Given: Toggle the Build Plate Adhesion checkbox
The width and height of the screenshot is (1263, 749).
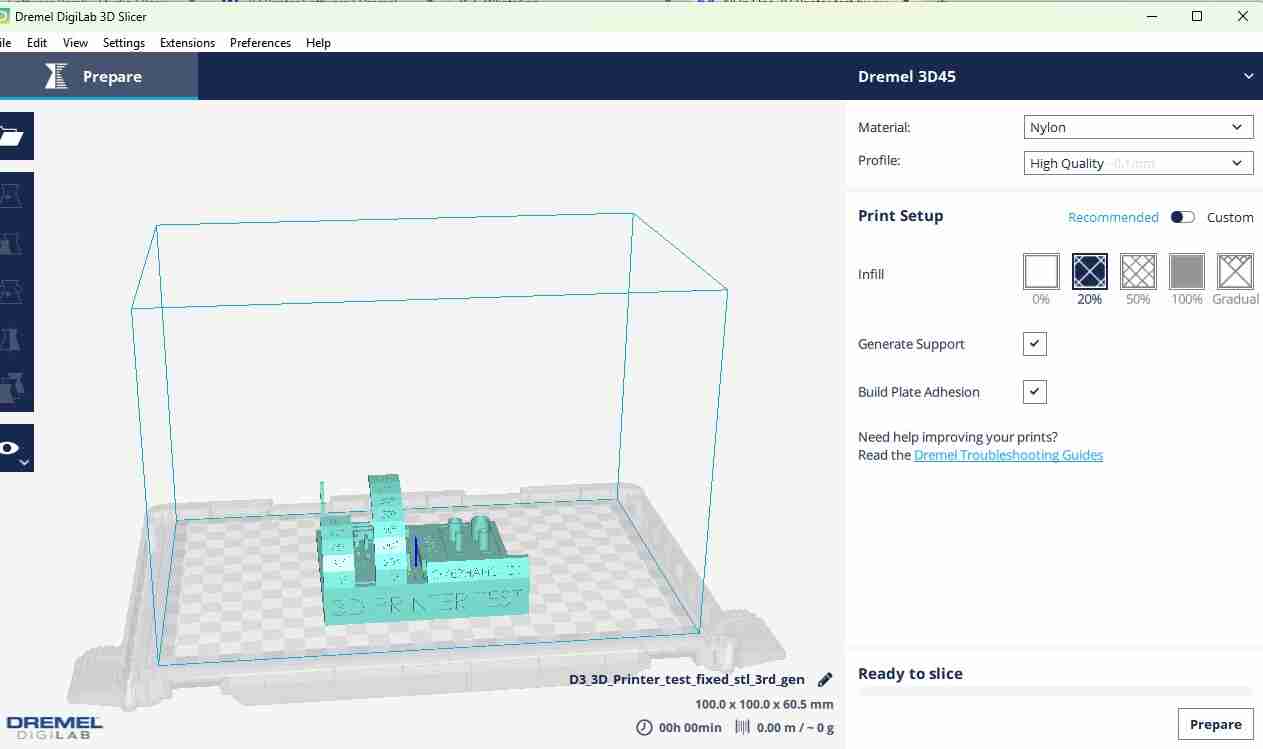Looking at the screenshot, I should [1035, 392].
